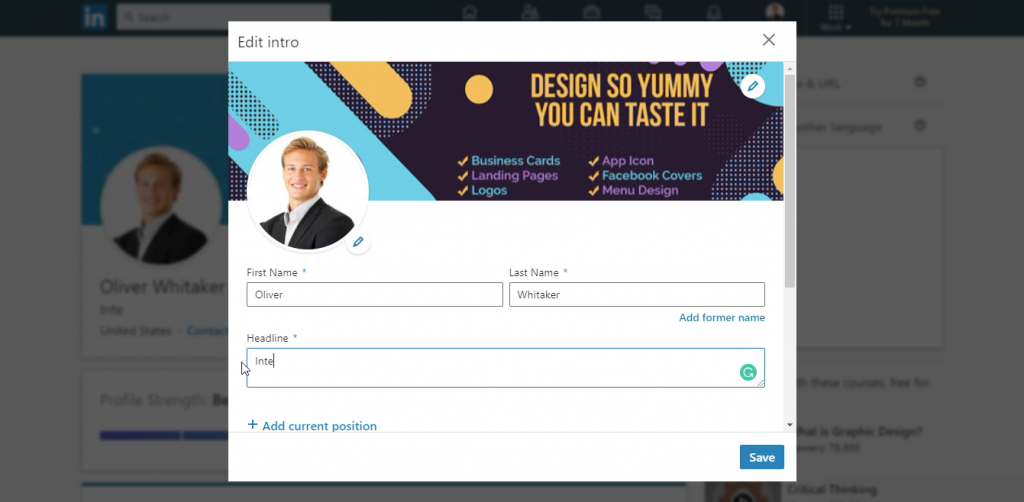Open the Me profile avatar menu
The width and height of the screenshot is (1024, 502).
(775, 12)
